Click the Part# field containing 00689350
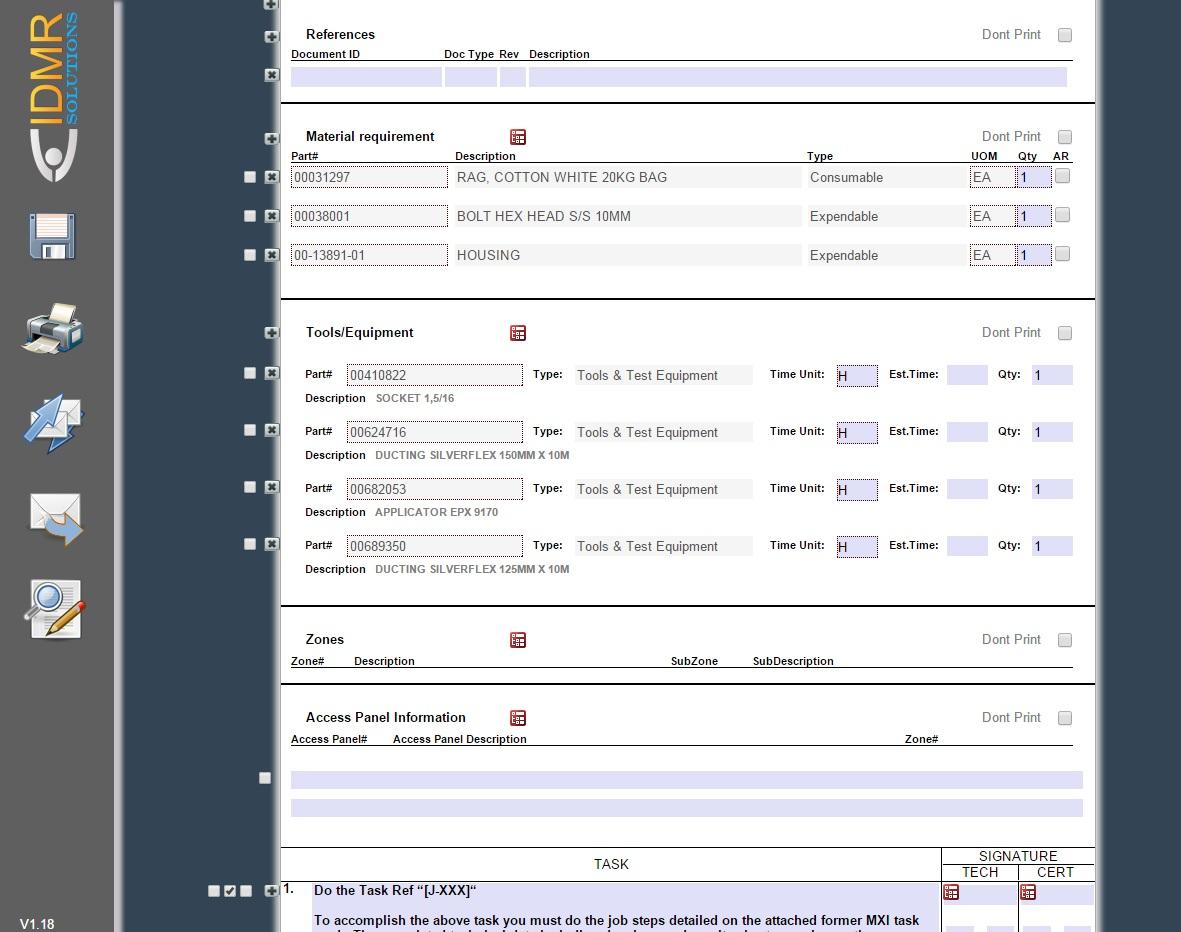This screenshot has width=1181, height=932. [435, 546]
